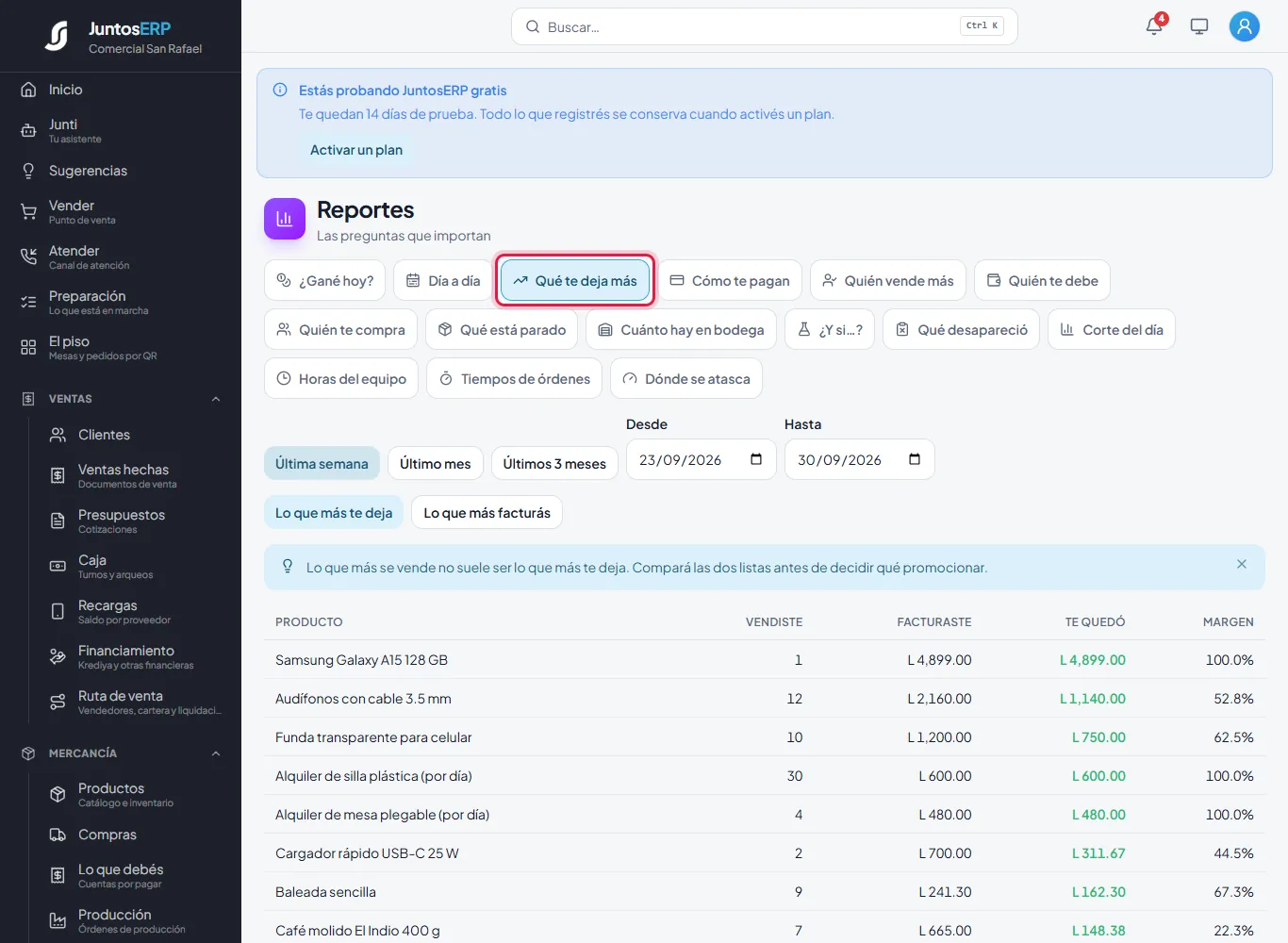The height and width of the screenshot is (943, 1288).
Task: Switch to Lo que más te deja
Action: point(334,512)
